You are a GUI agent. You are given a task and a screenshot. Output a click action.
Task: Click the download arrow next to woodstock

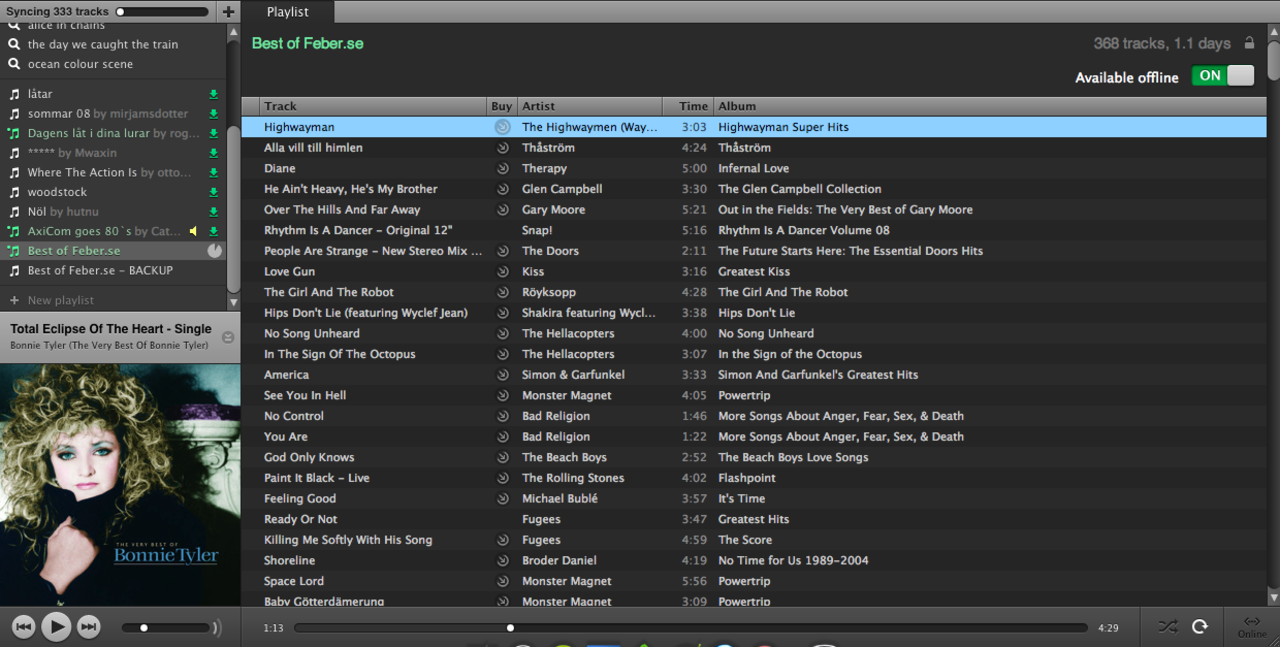[213, 192]
